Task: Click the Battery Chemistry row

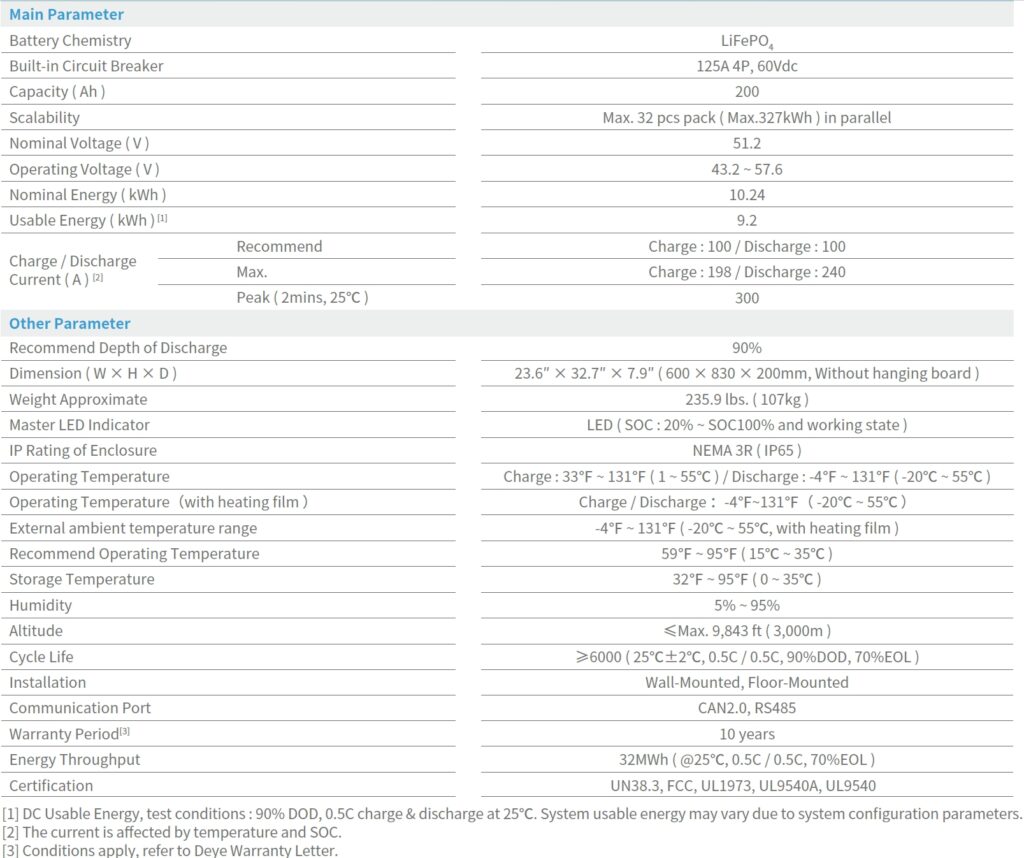Action: pyautogui.click(x=70, y=40)
